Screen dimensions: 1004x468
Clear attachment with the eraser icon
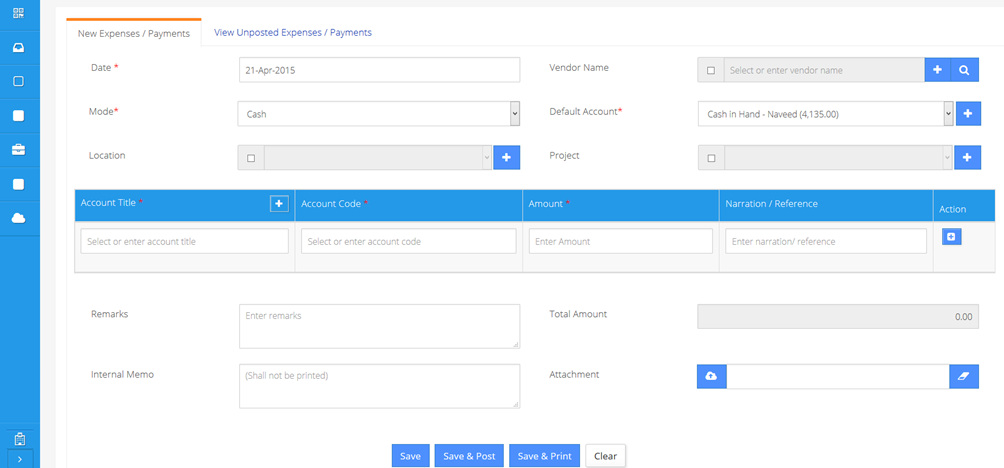(x=964, y=376)
